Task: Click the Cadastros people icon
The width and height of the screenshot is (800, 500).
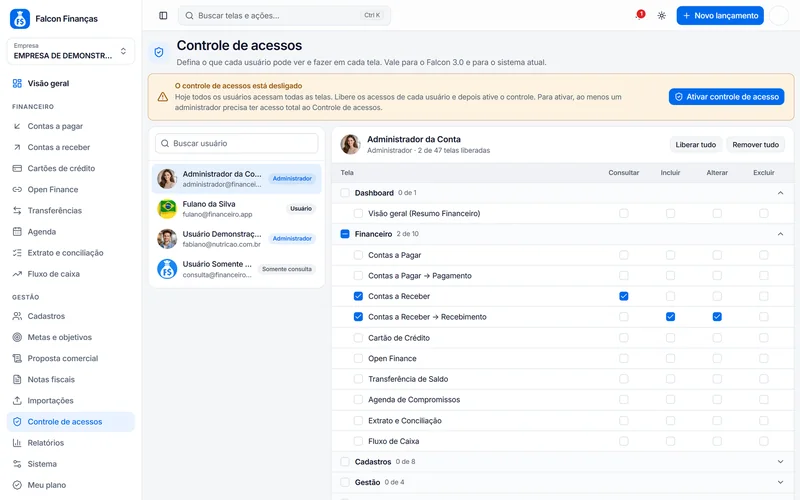Action: [x=17, y=316]
